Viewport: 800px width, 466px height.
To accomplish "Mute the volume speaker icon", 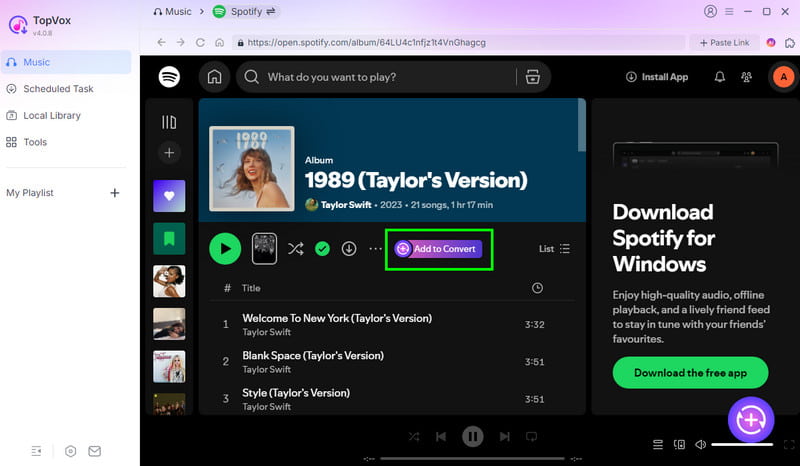I will point(701,445).
